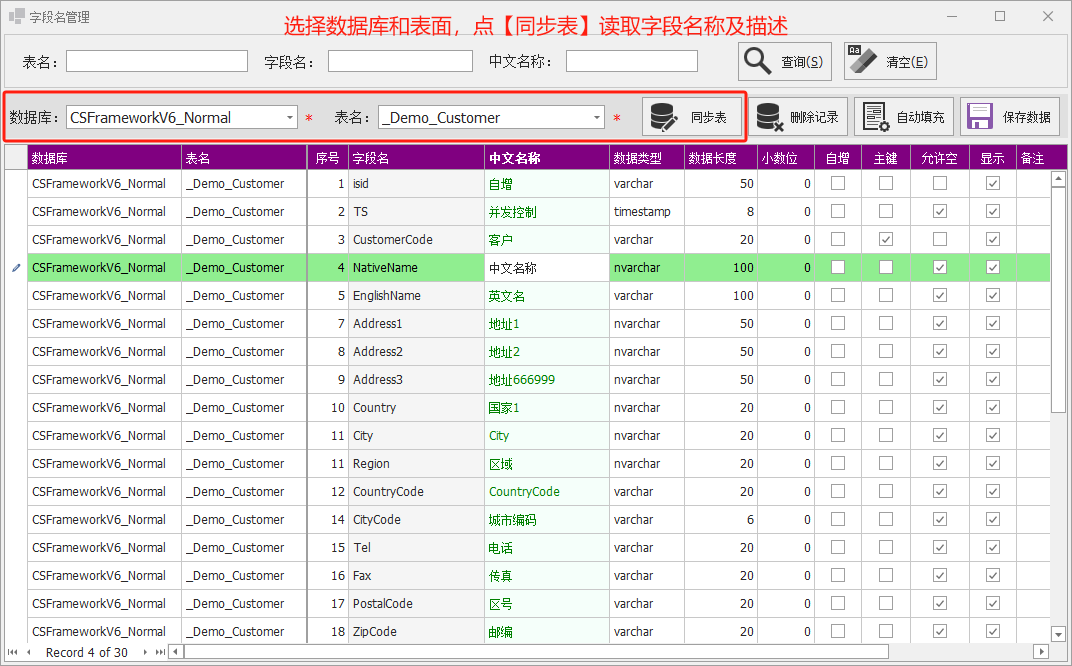This screenshot has height=666, width=1072.
Task: Focus the 中文名称 search input field
Action: 632,61
